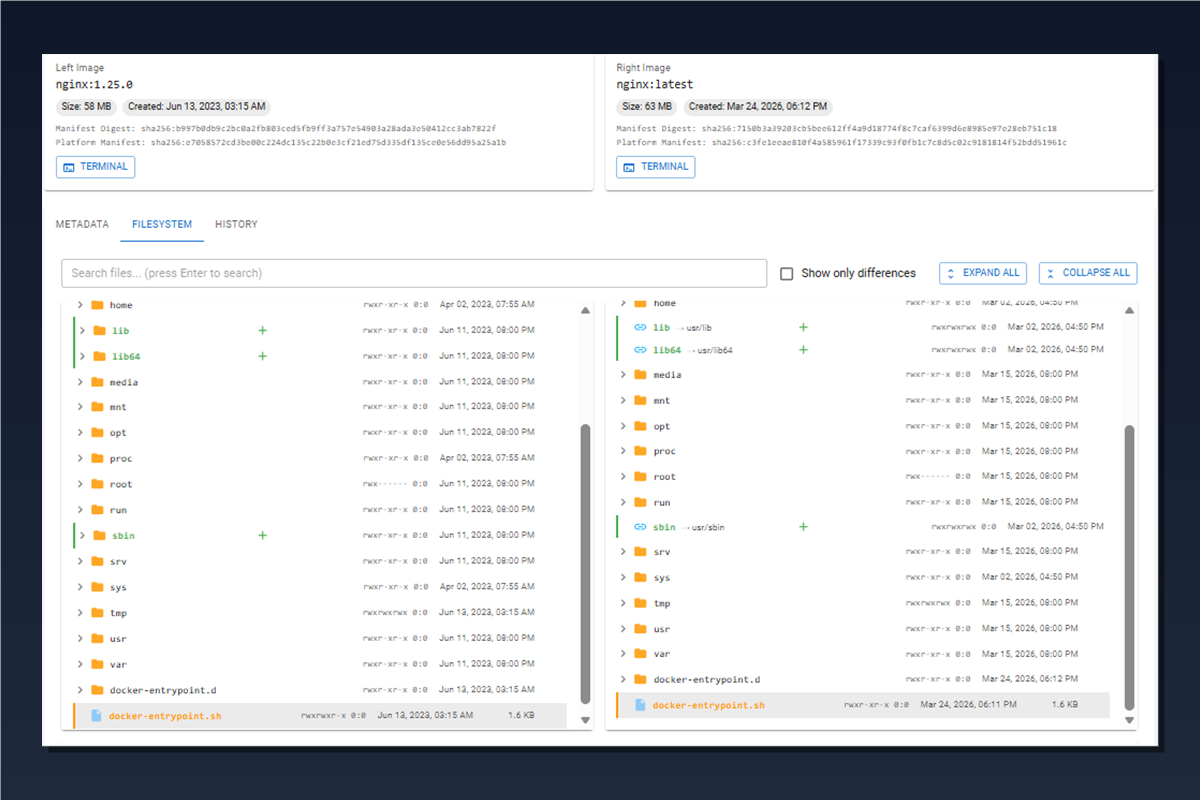Expand the usr folder in left tree

click(81, 638)
